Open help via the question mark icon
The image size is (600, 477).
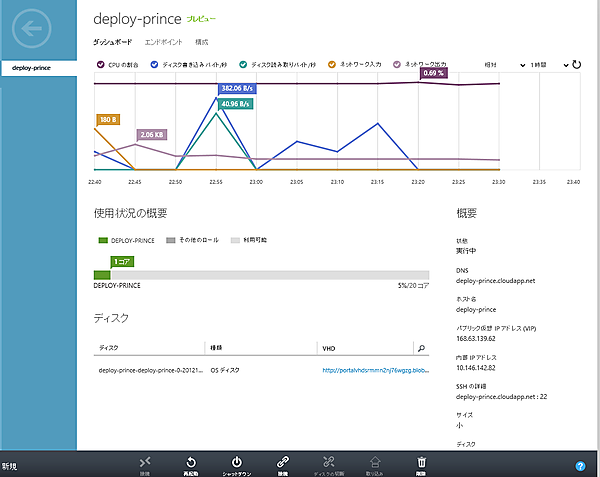coord(580,466)
